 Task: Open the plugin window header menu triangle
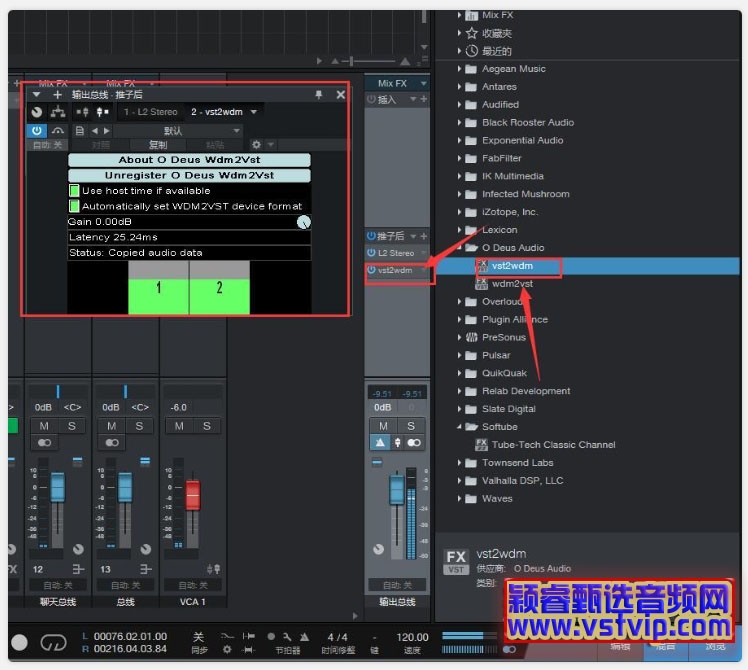(36, 94)
